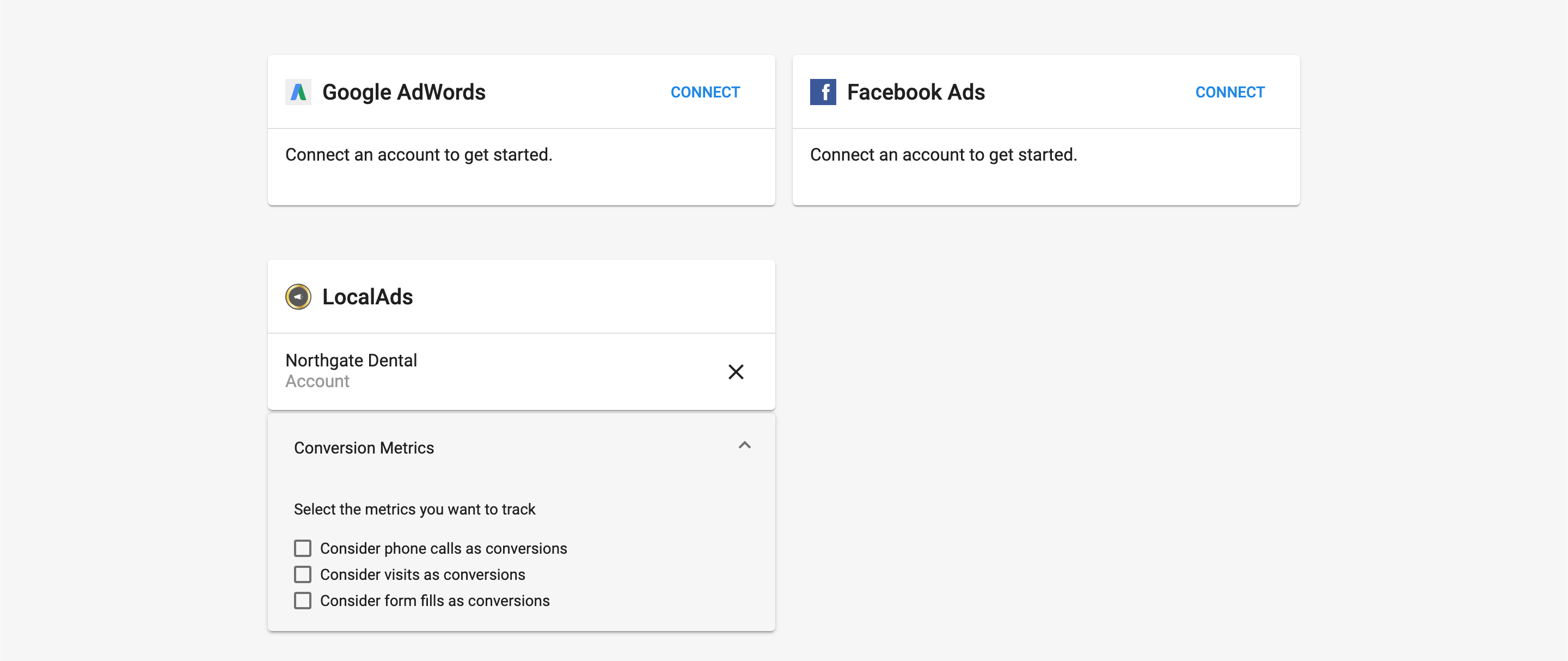Viewport: 1568px width, 661px height.
Task: Click the Facebook Ads "f" icon
Action: click(823, 92)
